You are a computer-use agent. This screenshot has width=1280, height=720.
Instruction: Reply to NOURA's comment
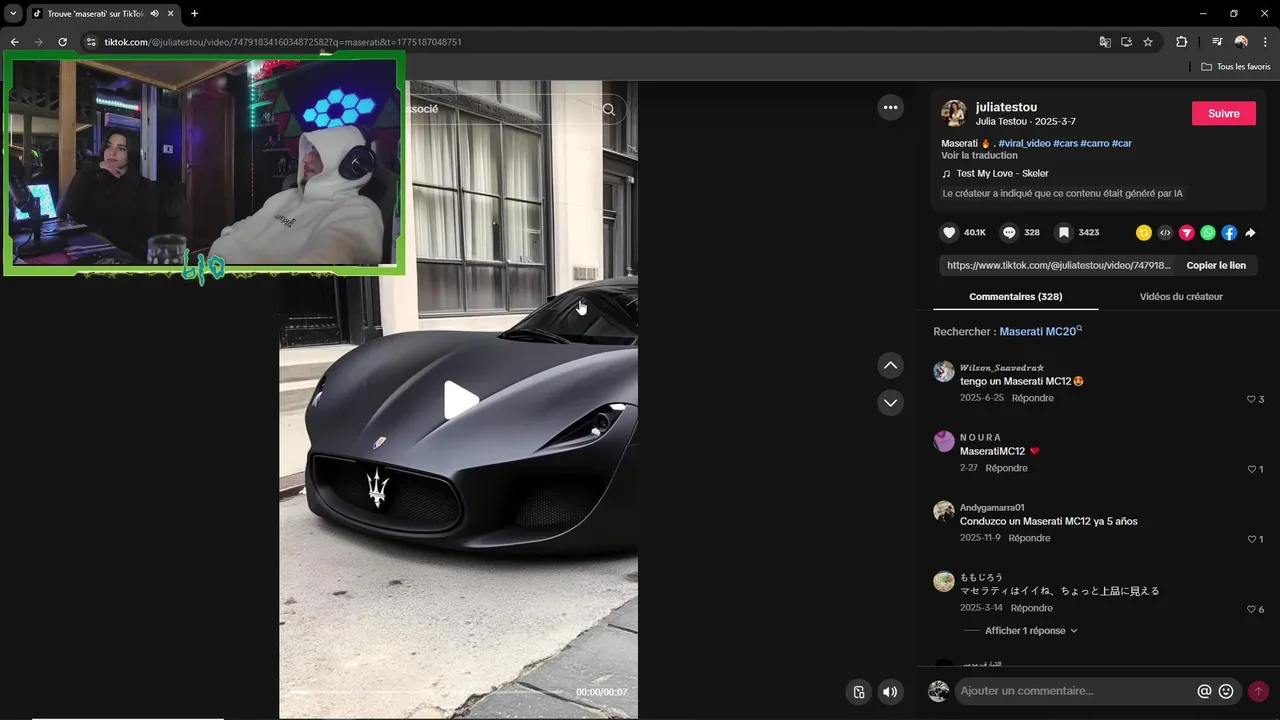coord(1006,468)
